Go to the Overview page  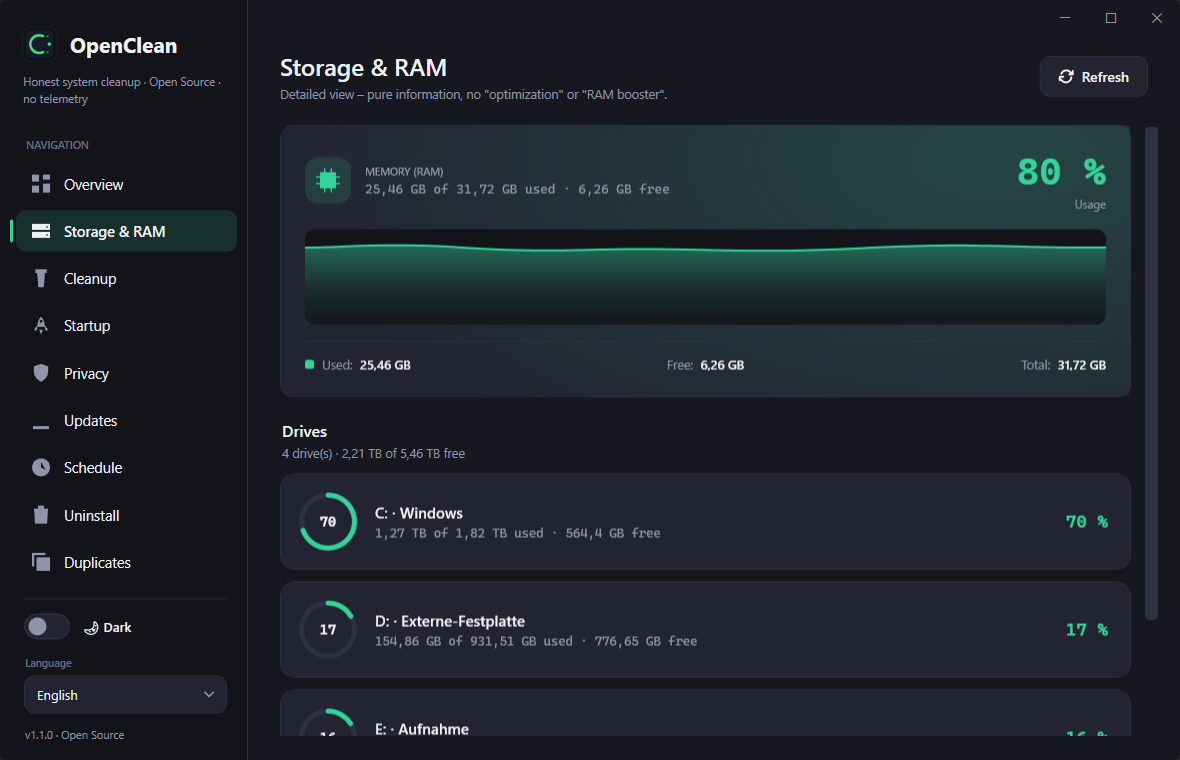point(126,184)
